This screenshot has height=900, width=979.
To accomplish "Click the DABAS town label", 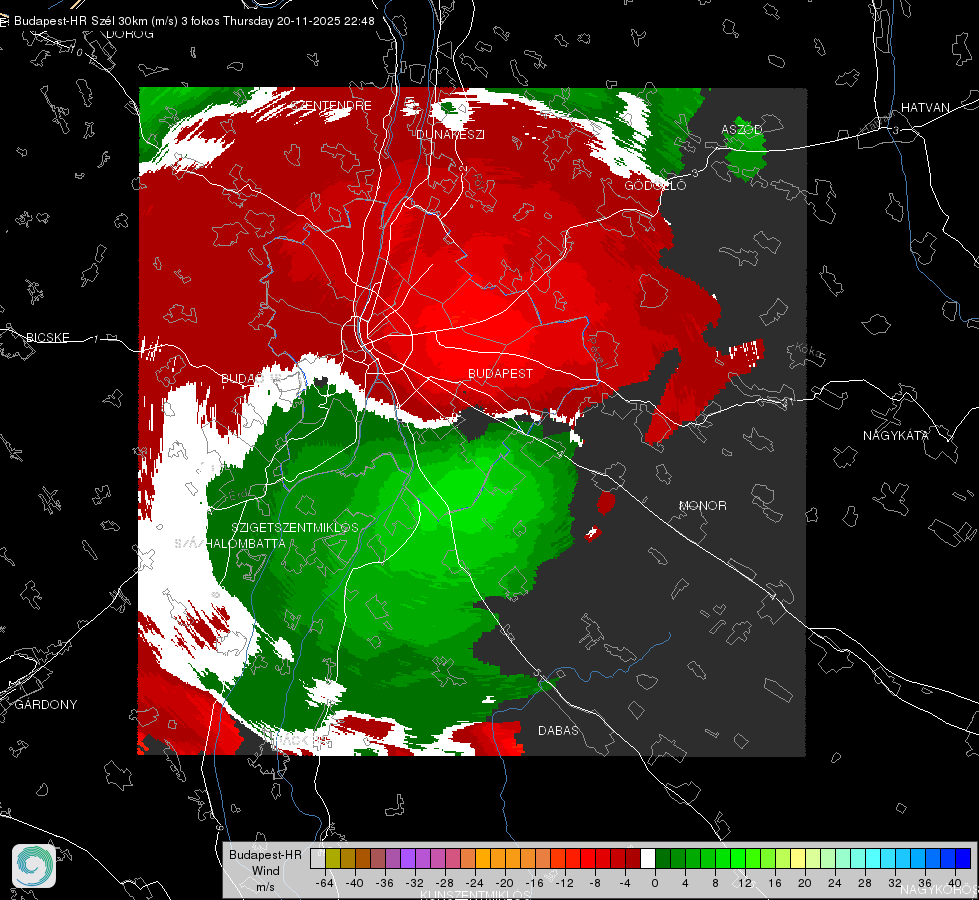I will tap(558, 730).
